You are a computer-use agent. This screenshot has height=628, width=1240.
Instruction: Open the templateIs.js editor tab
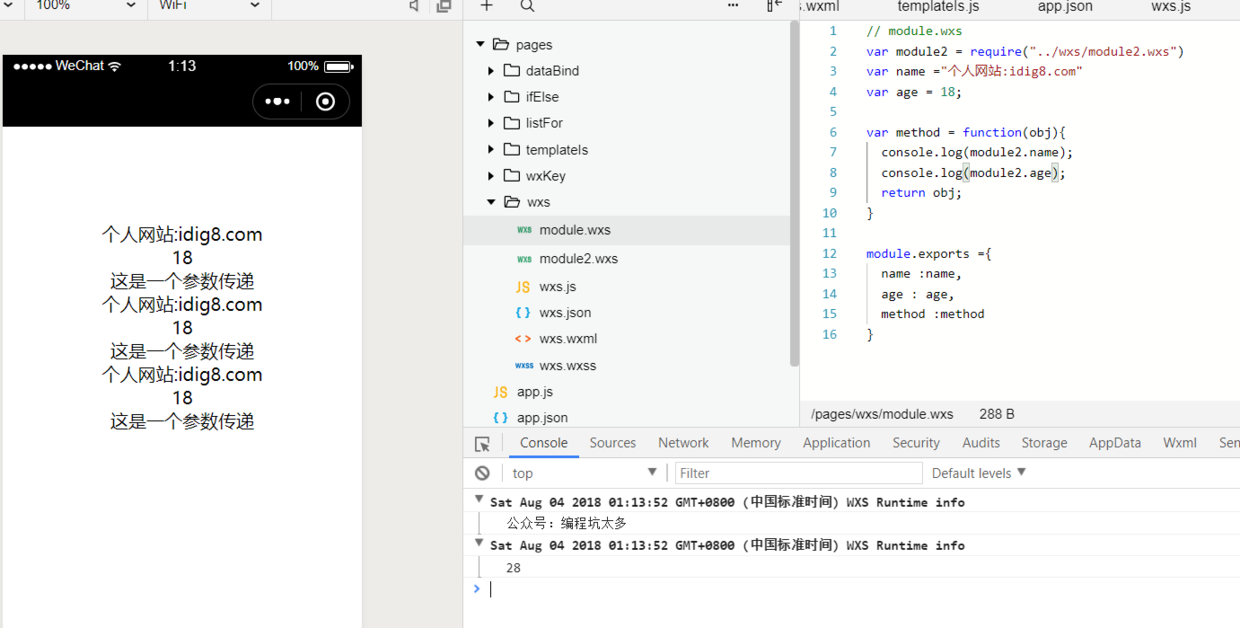click(938, 6)
